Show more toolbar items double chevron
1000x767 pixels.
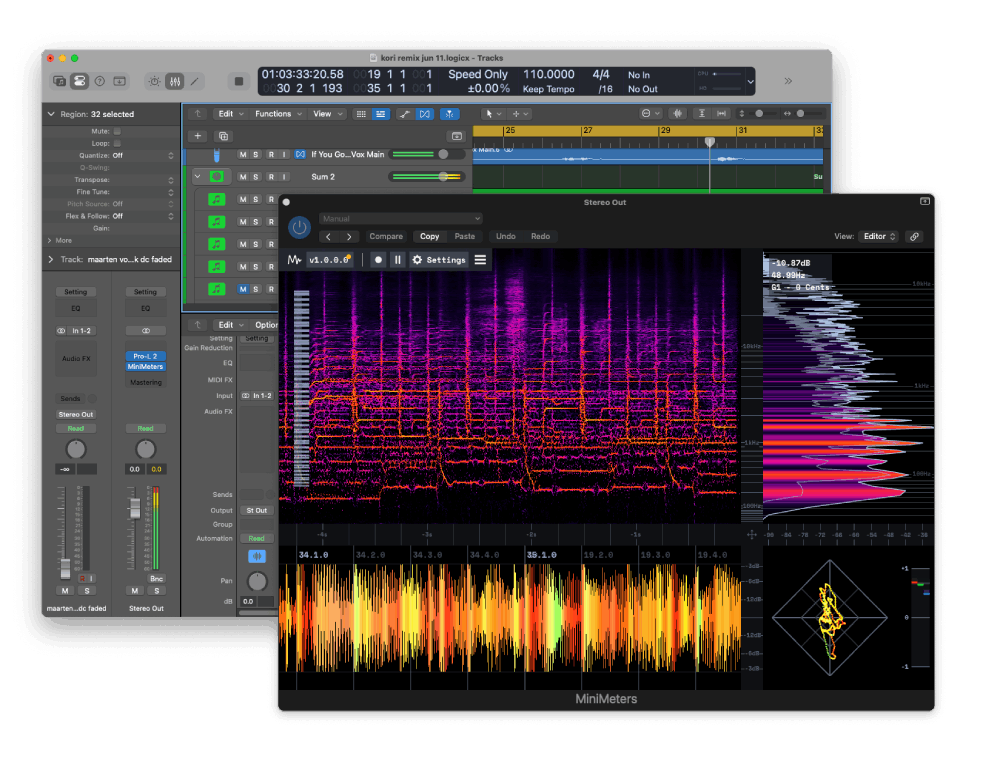tap(788, 81)
